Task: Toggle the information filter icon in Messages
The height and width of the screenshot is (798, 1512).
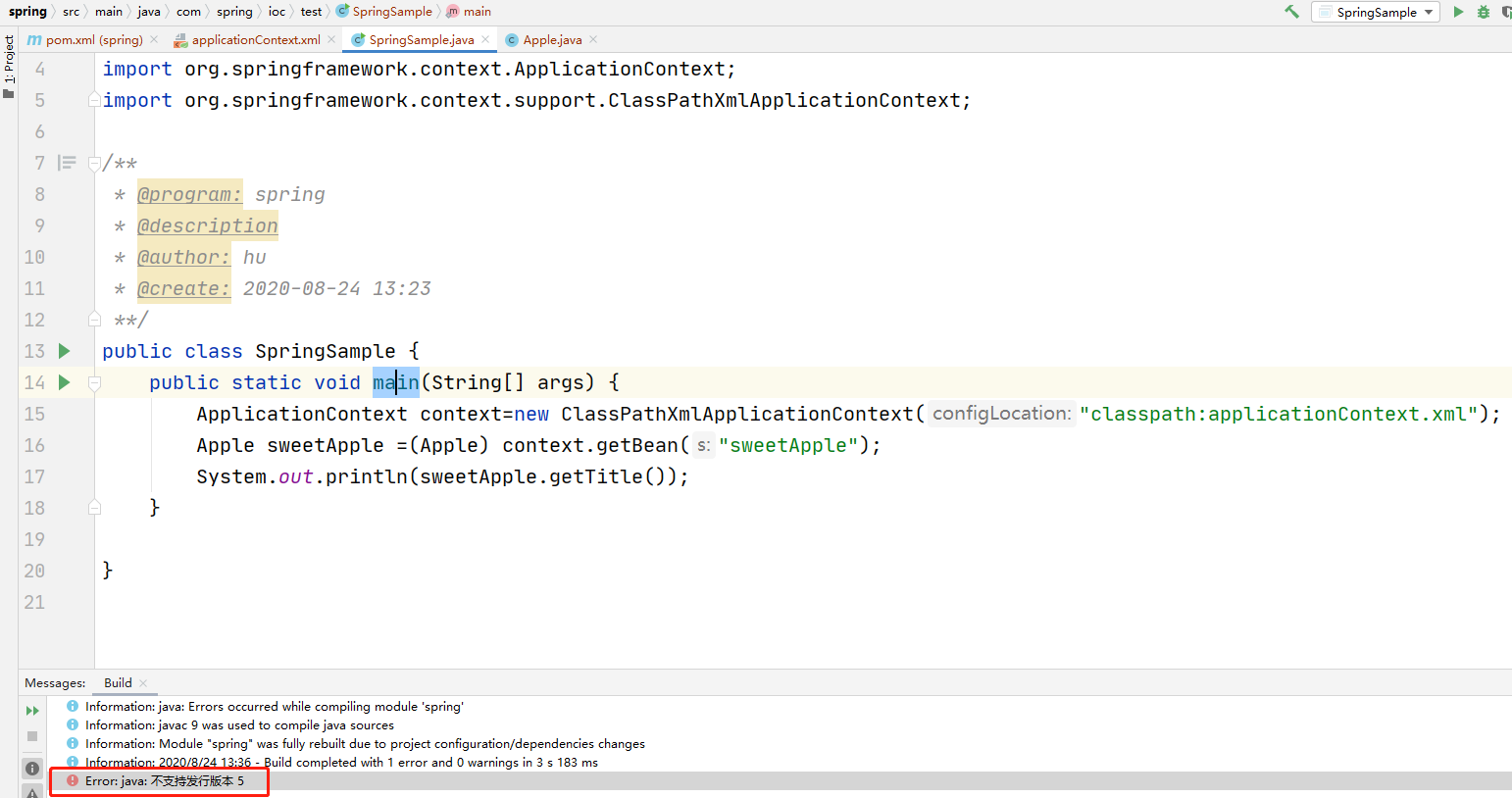Action: (32, 769)
